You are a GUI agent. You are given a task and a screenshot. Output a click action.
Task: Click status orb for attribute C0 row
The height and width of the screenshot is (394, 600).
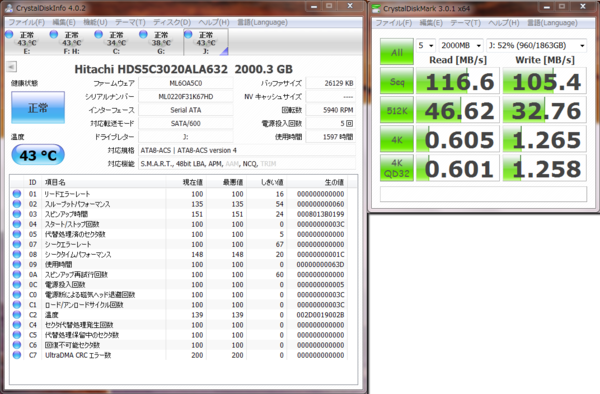17,295
